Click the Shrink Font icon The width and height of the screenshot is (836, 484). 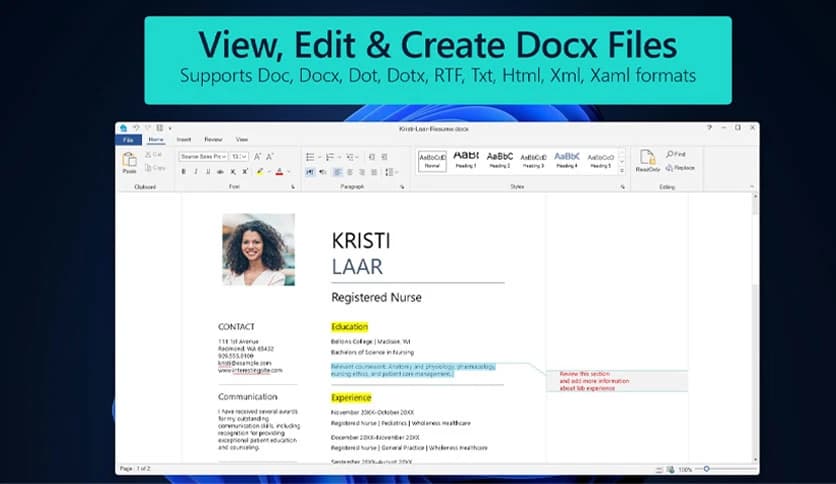click(270, 156)
